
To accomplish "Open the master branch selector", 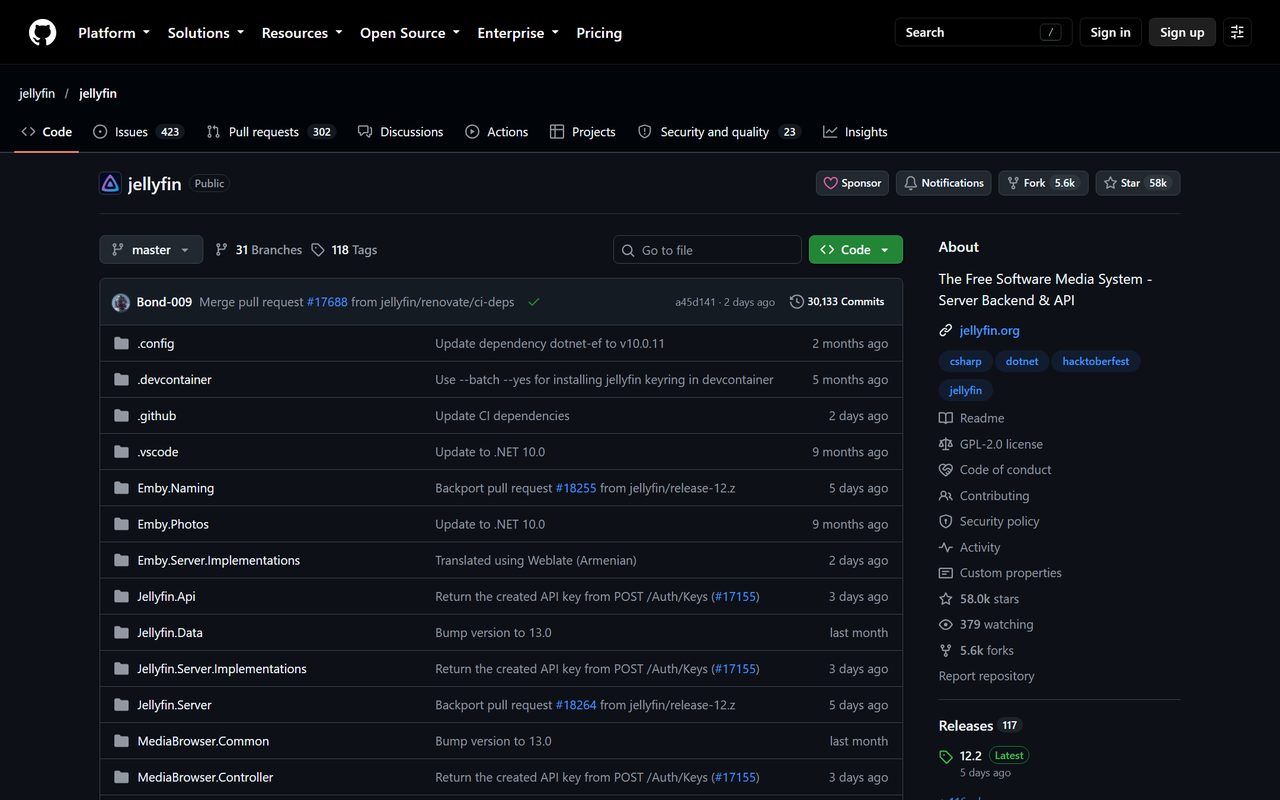I will tap(151, 250).
